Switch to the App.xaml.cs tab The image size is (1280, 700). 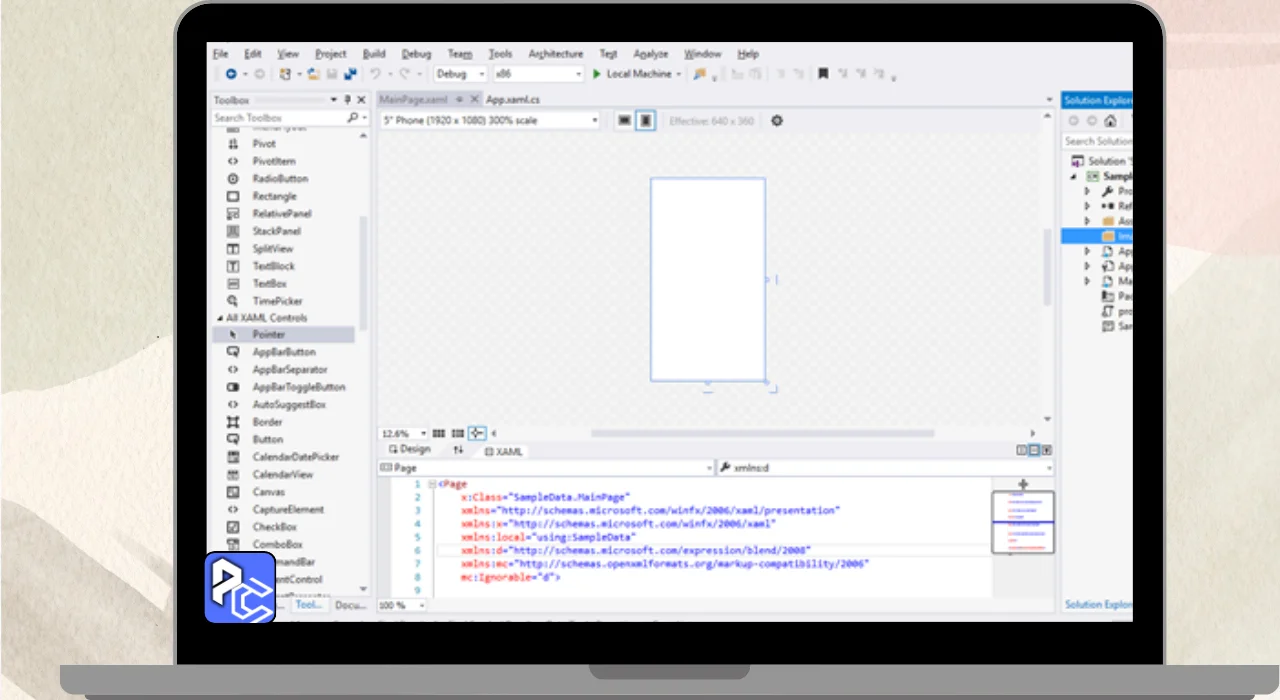512,100
